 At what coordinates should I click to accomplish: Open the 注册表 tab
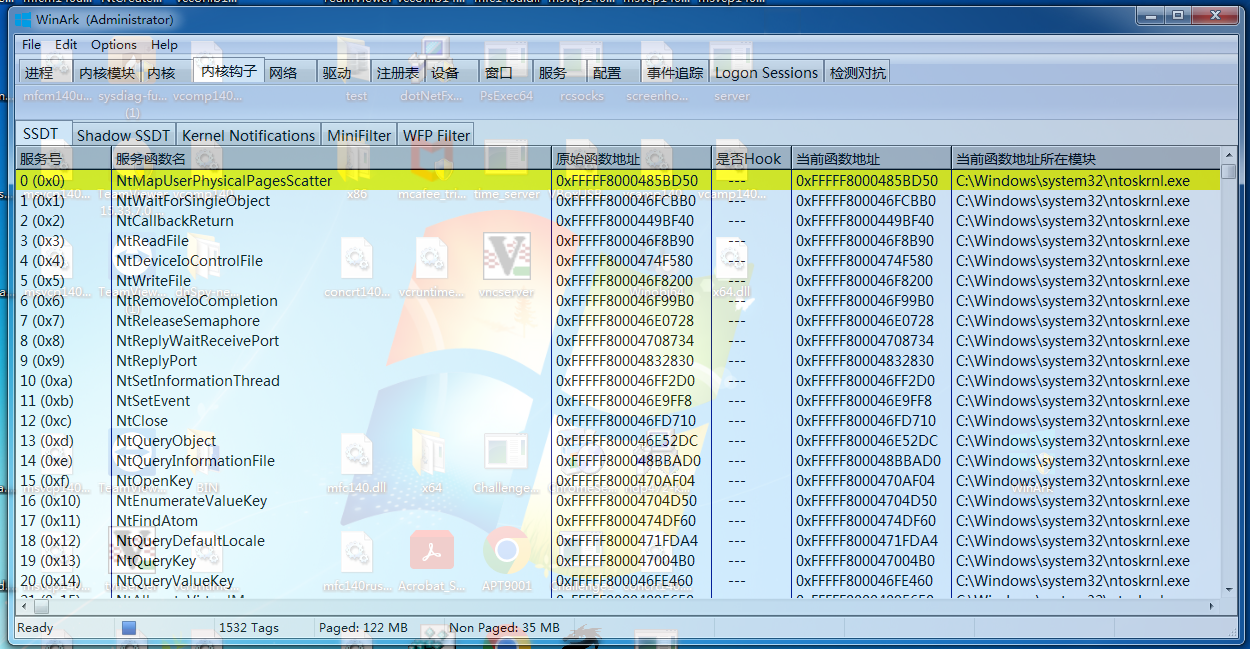tap(398, 72)
